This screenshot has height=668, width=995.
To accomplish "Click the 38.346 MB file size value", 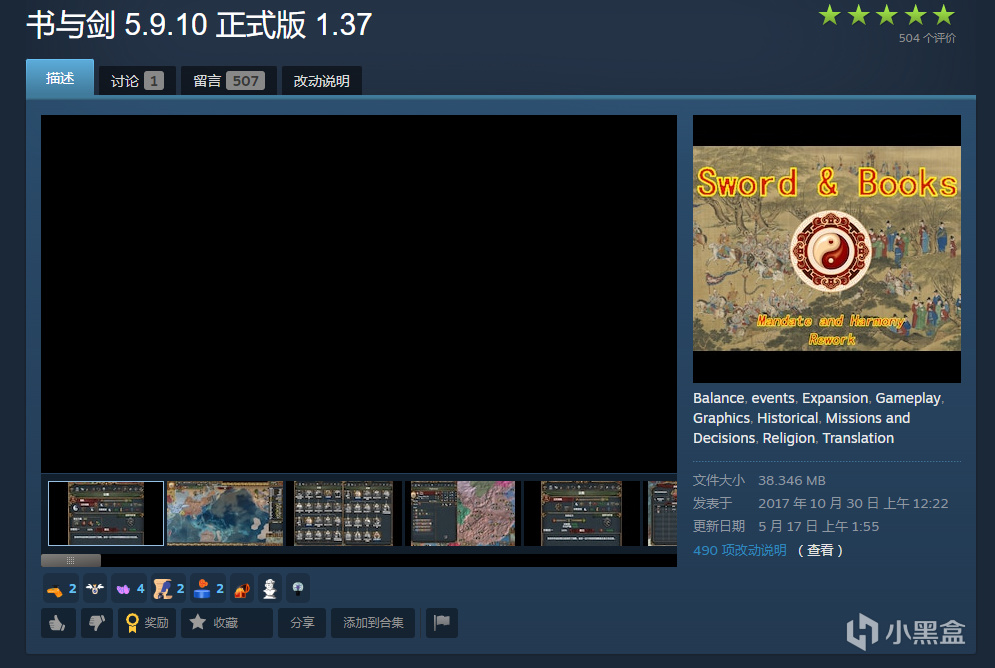I will (792, 481).
